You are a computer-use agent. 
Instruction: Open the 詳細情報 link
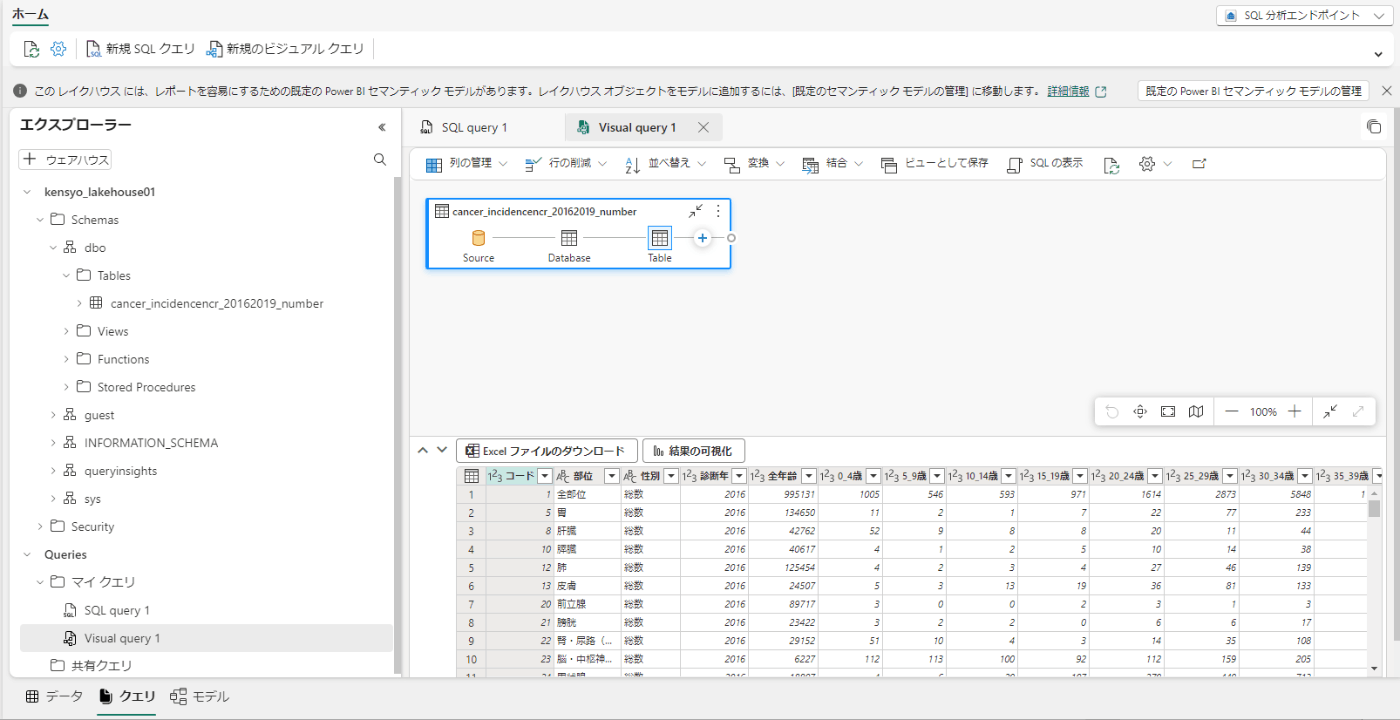tap(1068, 91)
